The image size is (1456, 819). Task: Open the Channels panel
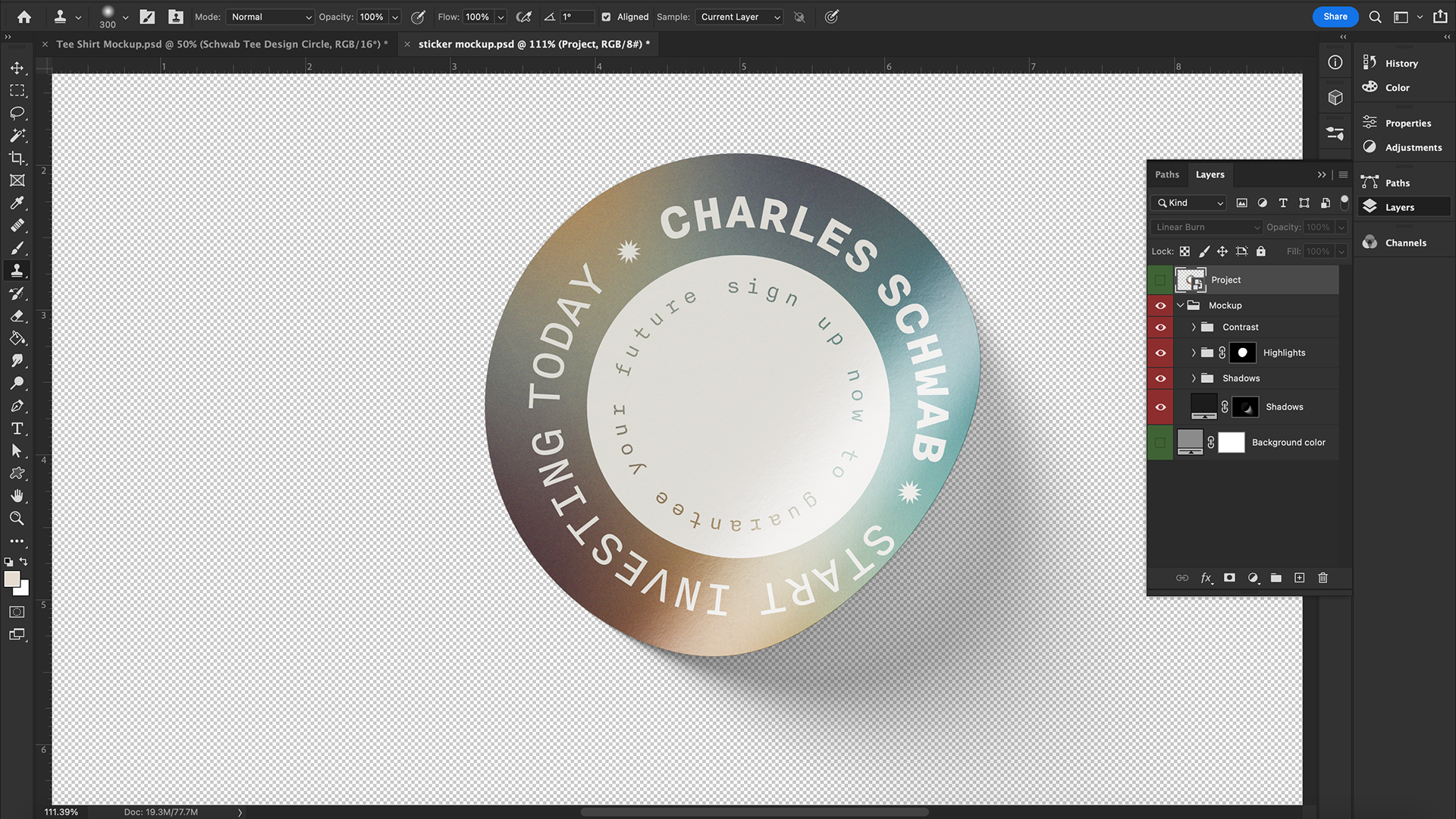[x=1405, y=243]
